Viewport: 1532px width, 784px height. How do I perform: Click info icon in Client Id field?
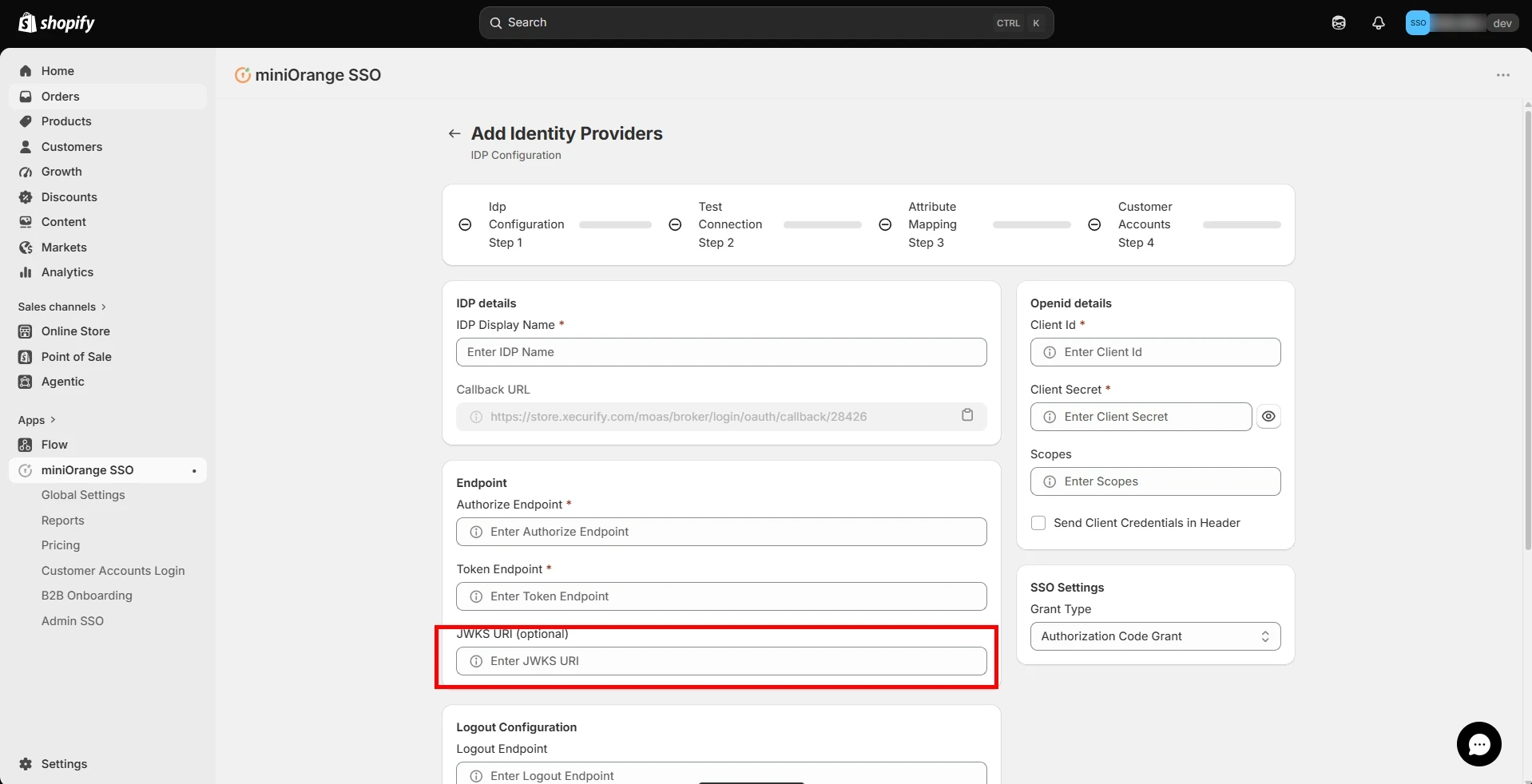tap(1050, 352)
